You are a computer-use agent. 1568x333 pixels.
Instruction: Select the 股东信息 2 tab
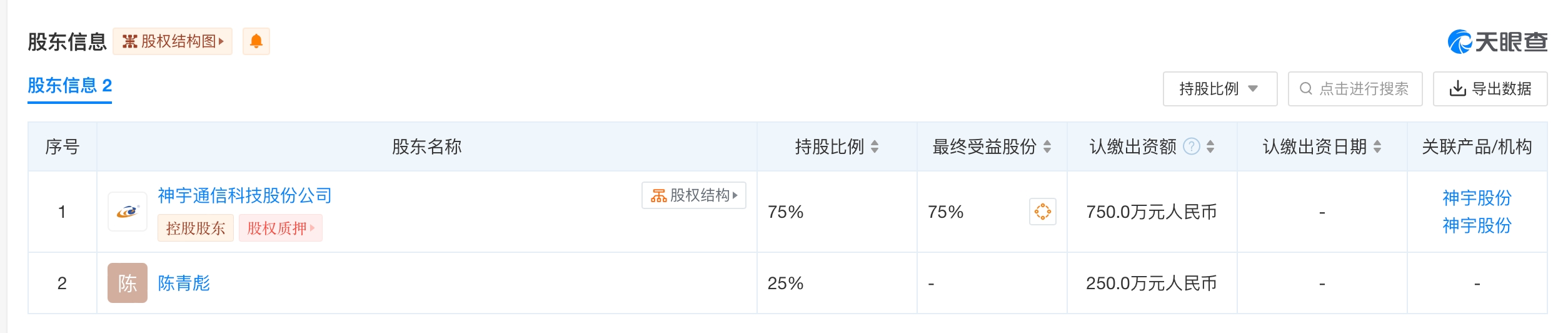[x=69, y=86]
